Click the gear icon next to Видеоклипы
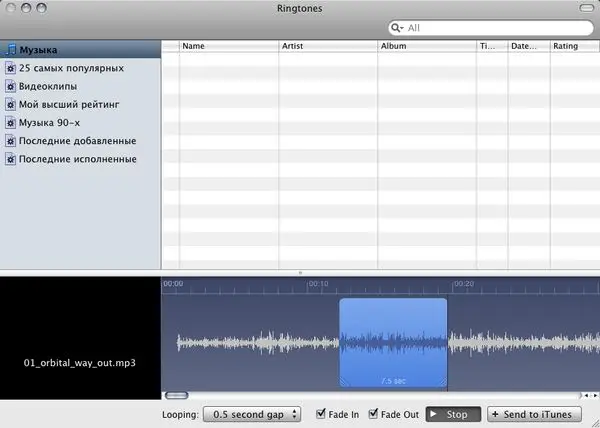Image resolution: width=600 pixels, height=428 pixels. coord(10,86)
